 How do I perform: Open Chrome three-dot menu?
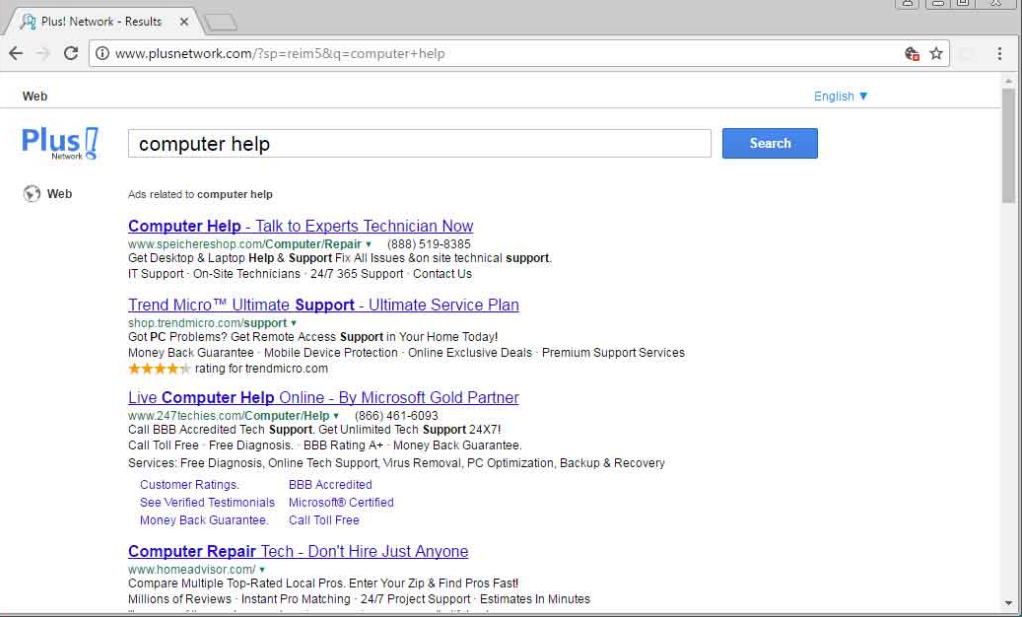[999, 54]
